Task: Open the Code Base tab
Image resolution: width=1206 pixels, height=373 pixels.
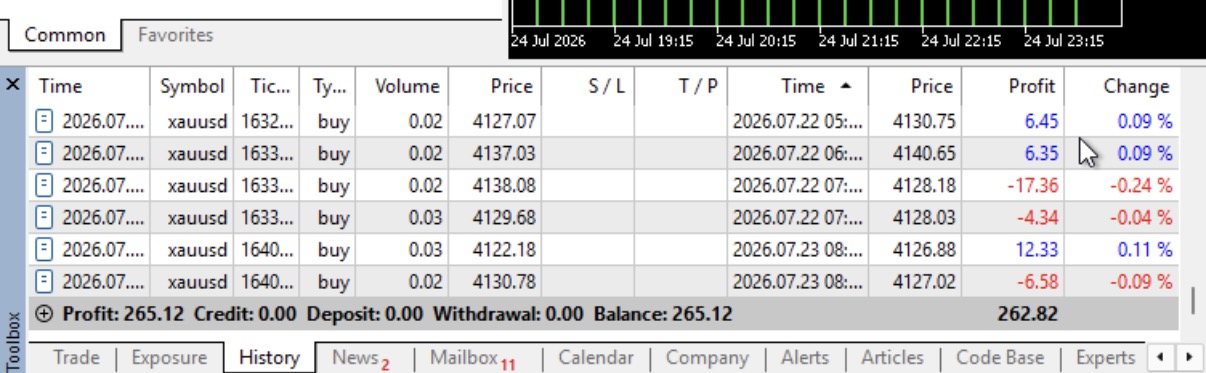Action: coord(1000,357)
